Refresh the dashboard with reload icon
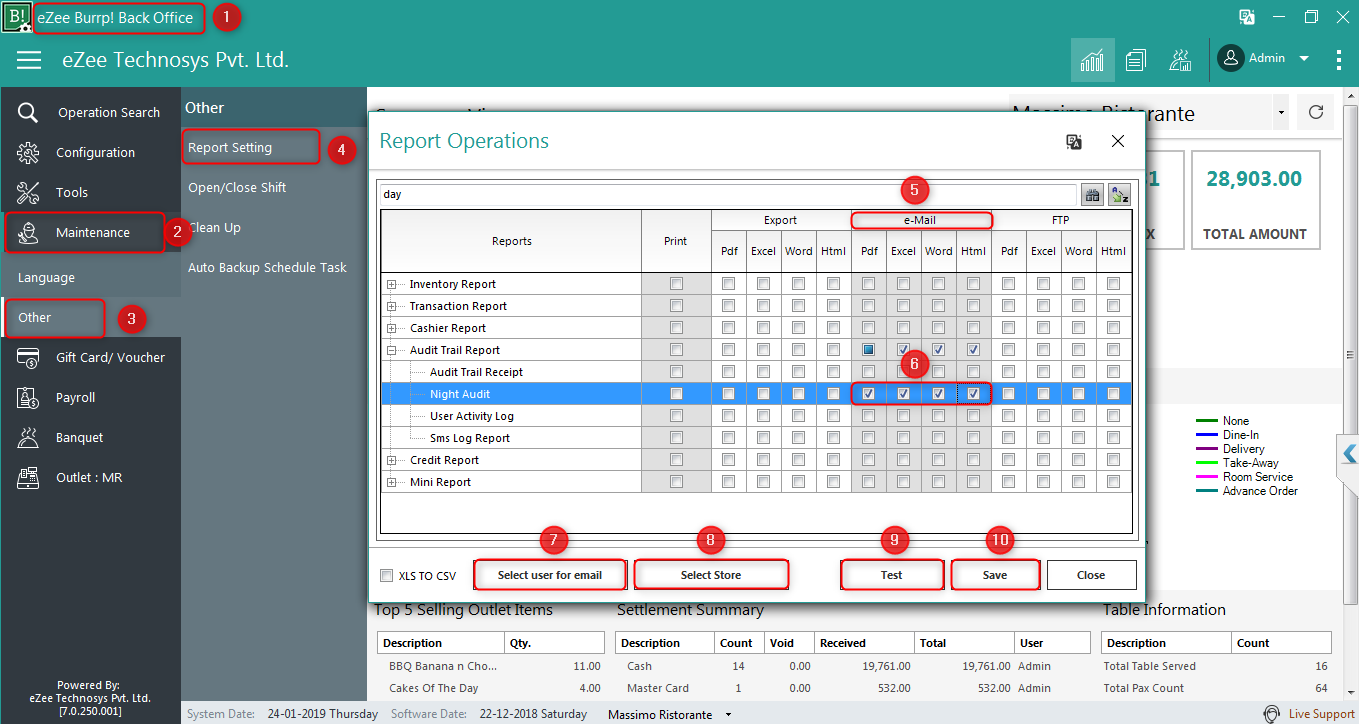1359x724 pixels. point(1316,112)
